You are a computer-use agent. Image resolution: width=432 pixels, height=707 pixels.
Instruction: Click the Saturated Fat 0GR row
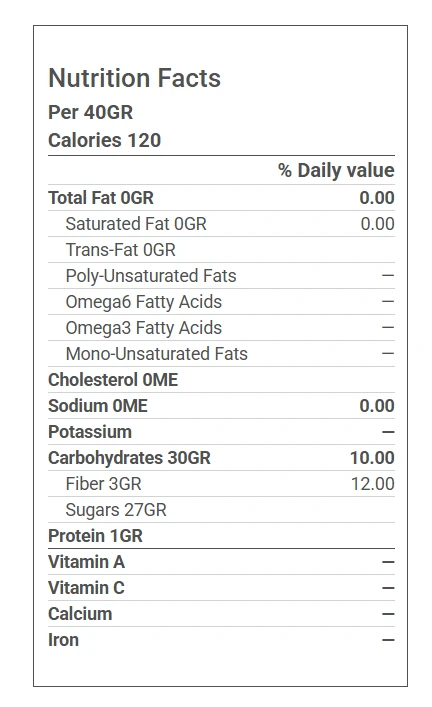point(221,224)
